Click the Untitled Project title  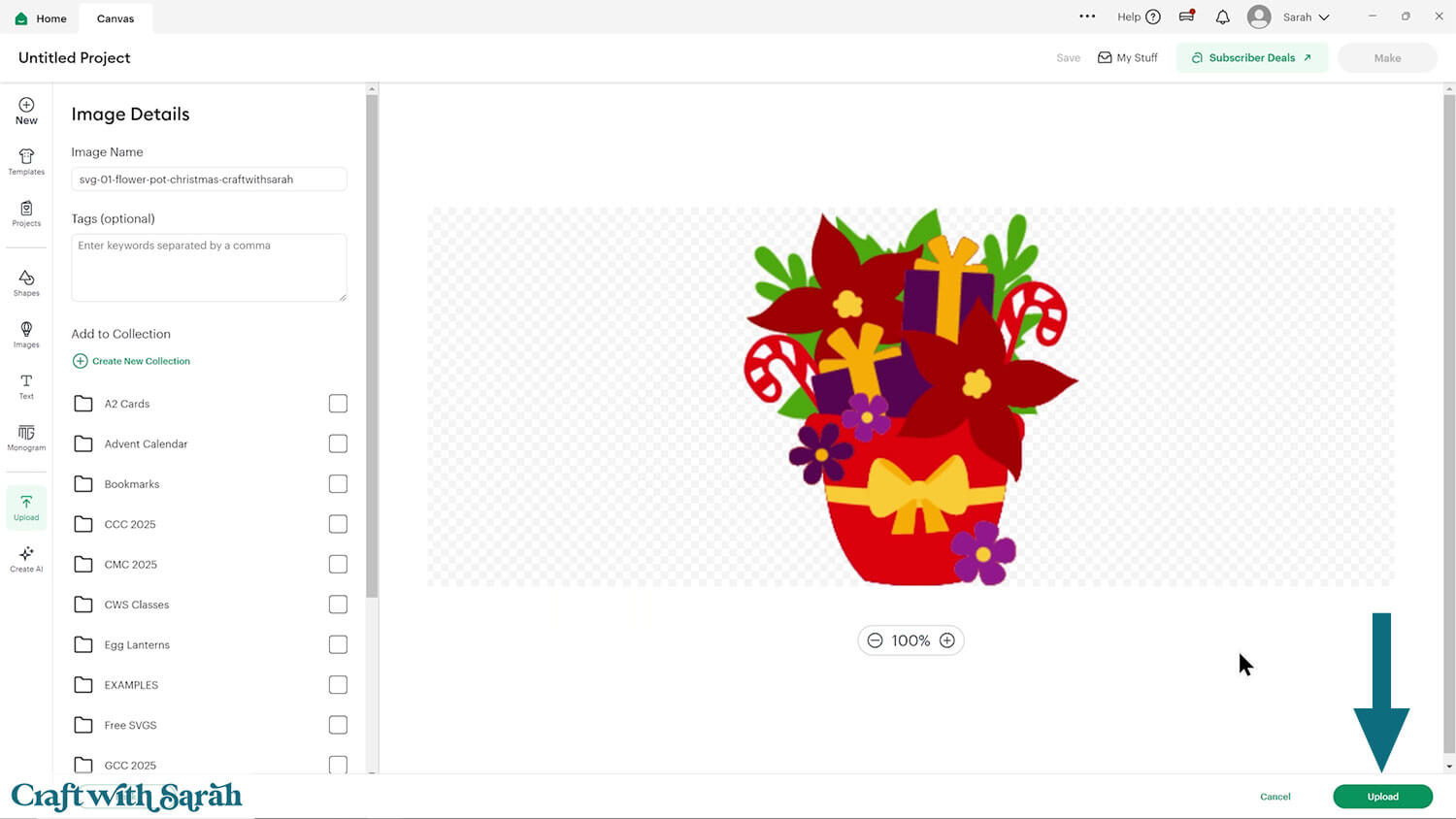point(74,58)
